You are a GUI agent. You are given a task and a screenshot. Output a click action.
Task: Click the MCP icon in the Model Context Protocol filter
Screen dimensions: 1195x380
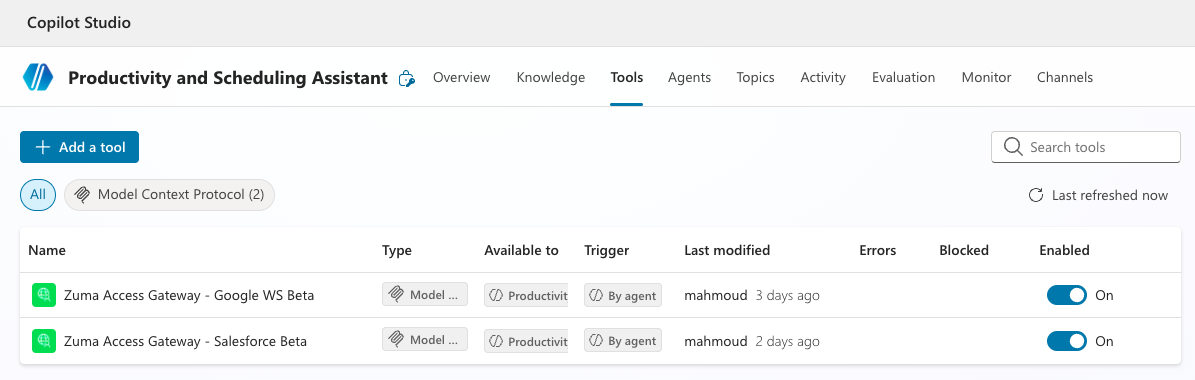(x=83, y=195)
